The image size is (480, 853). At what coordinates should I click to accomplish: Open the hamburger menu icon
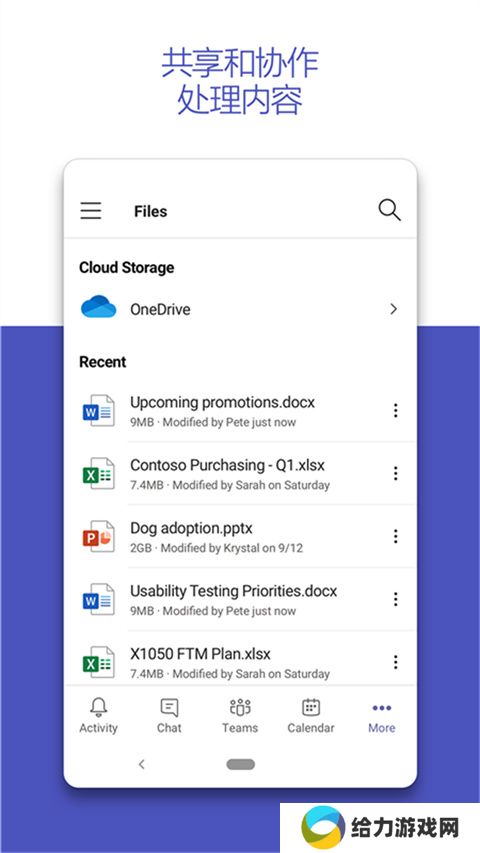click(91, 211)
